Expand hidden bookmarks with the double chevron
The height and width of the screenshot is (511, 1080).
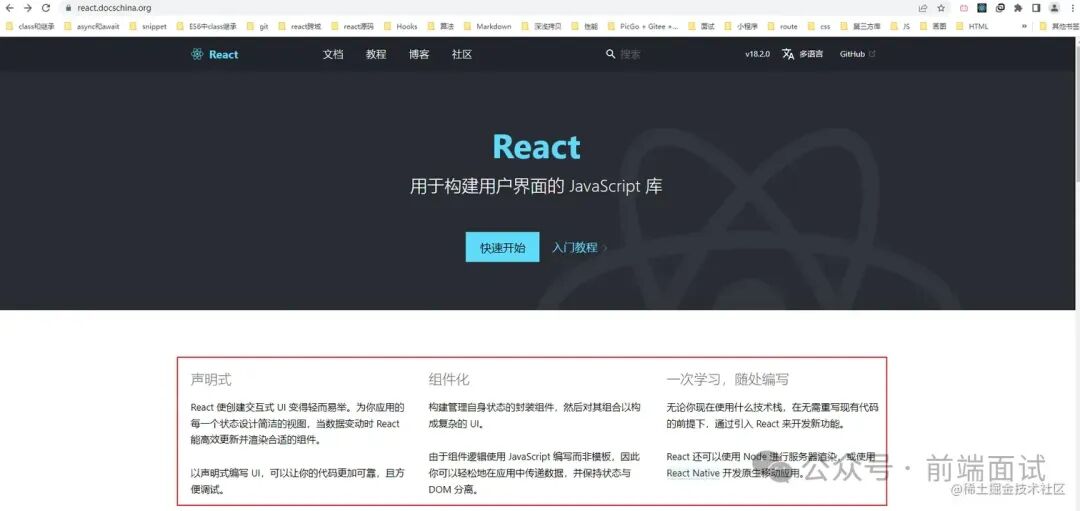point(1024,26)
